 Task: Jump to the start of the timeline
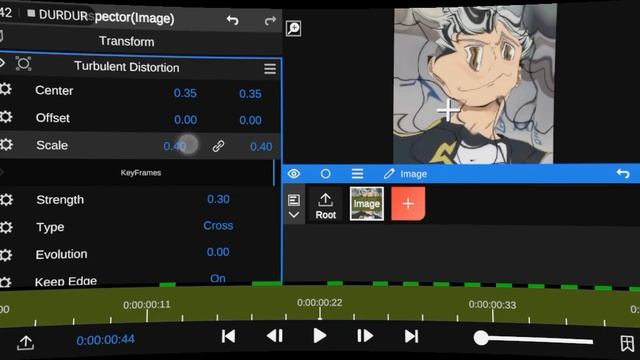pyautogui.click(x=228, y=336)
